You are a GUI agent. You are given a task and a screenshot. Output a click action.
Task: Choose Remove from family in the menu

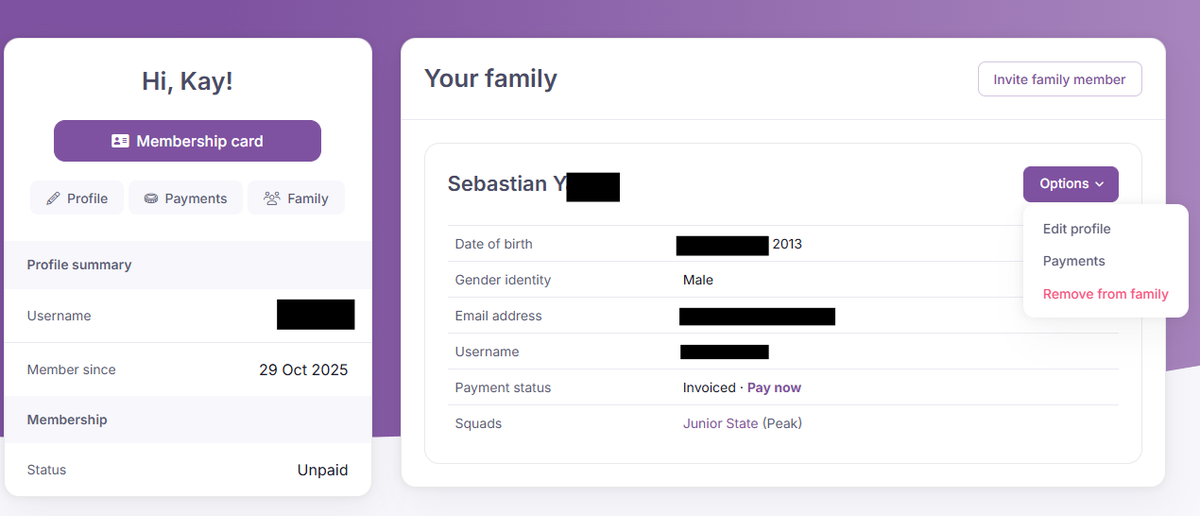pos(1105,294)
